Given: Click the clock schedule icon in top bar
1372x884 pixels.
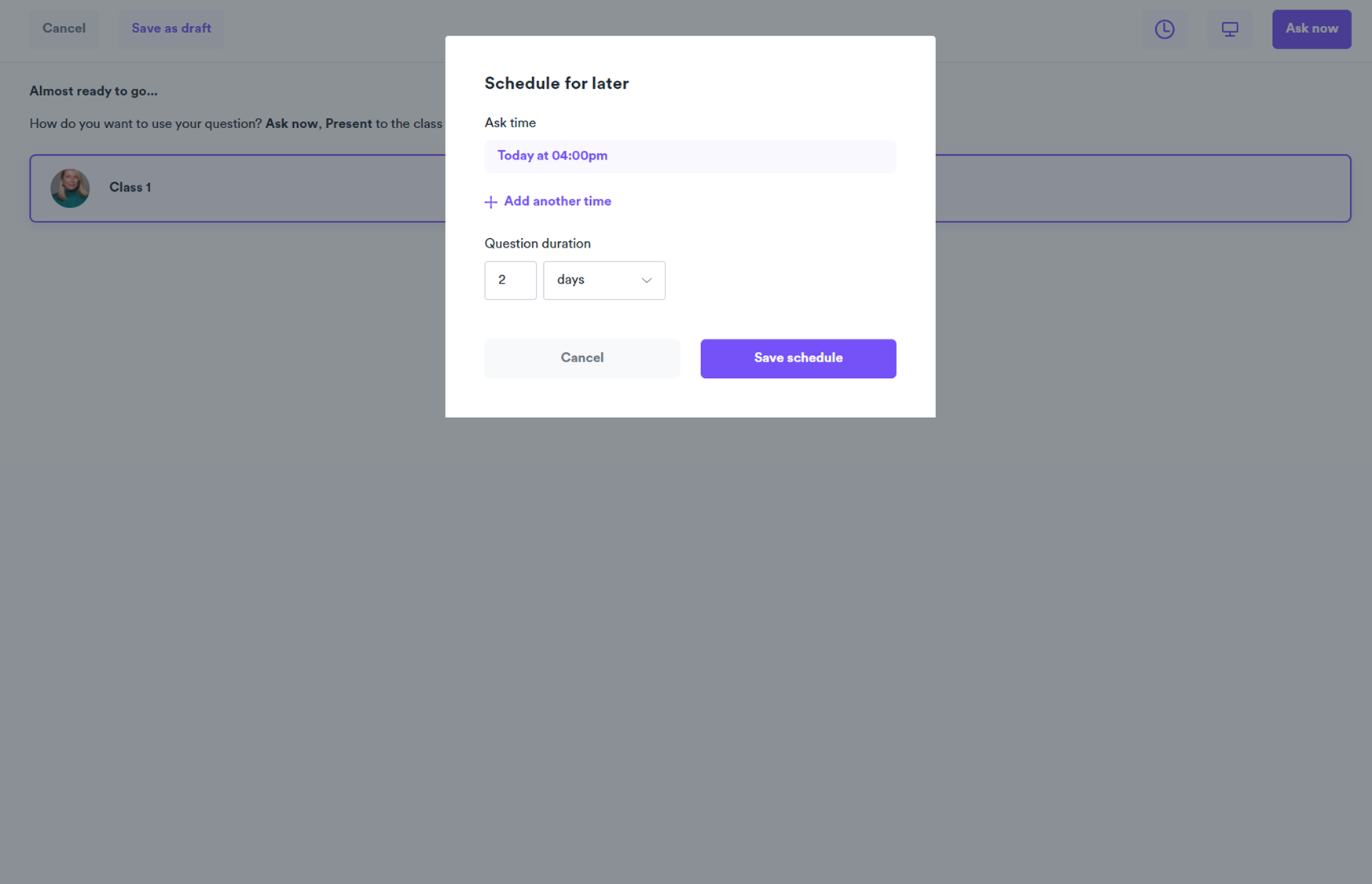Looking at the screenshot, I should (x=1164, y=29).
